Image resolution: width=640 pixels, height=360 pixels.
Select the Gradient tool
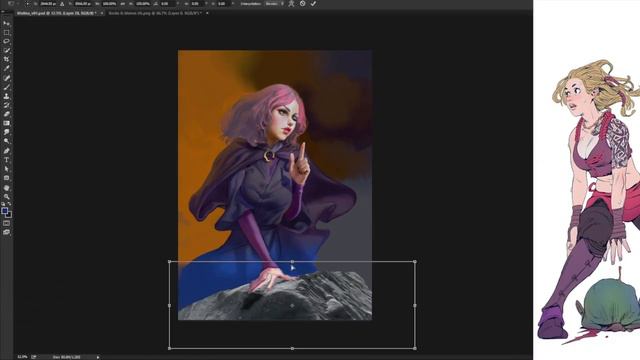click(x=7, y=123)
